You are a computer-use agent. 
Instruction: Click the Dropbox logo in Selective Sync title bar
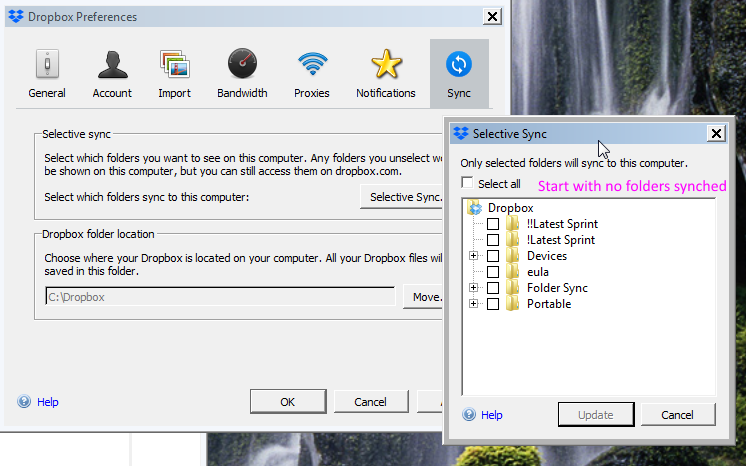tap(461, 134)
